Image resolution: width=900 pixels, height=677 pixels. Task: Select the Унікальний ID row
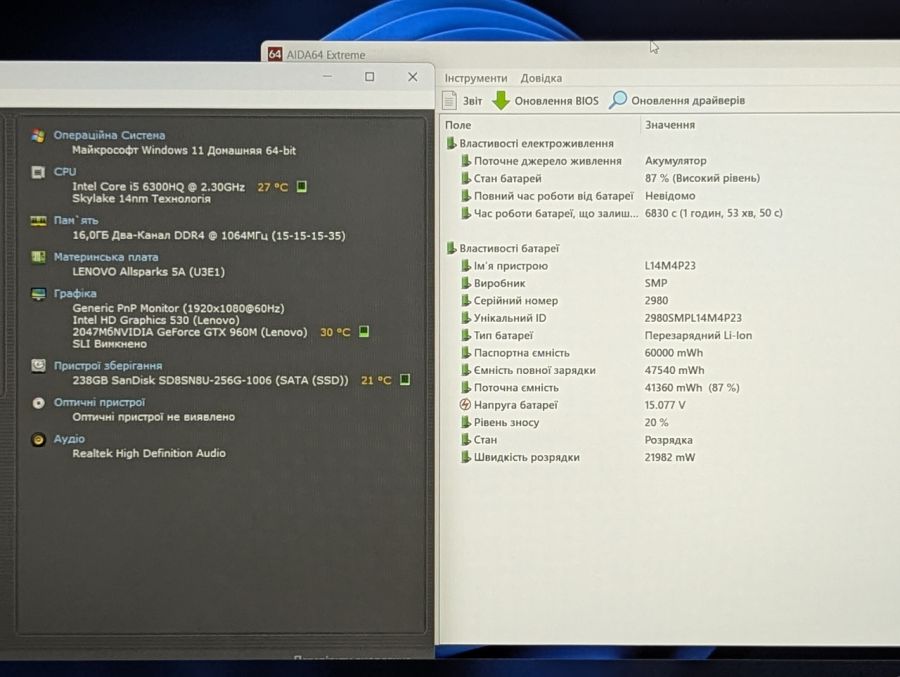pos(602,318)
